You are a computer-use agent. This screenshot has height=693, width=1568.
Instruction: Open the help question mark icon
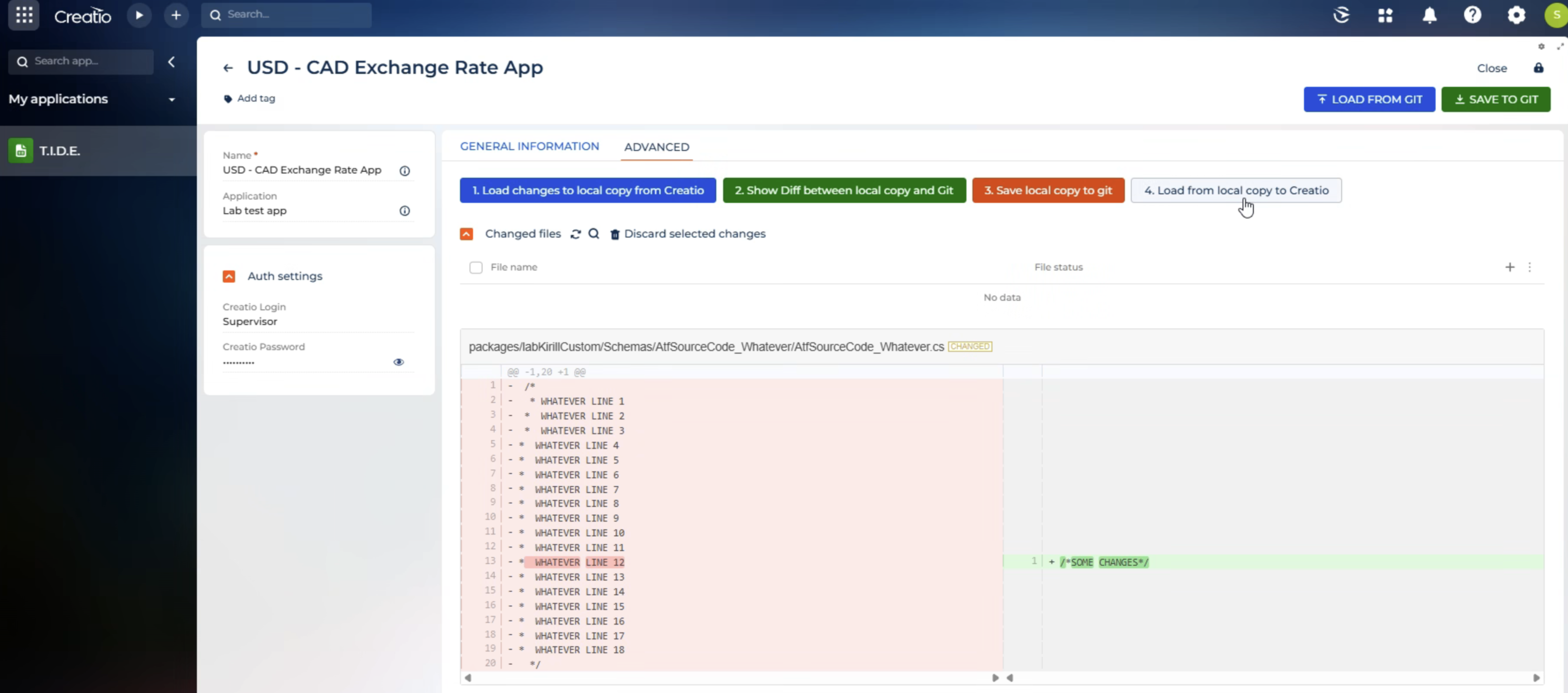[x=1473, y=15]
